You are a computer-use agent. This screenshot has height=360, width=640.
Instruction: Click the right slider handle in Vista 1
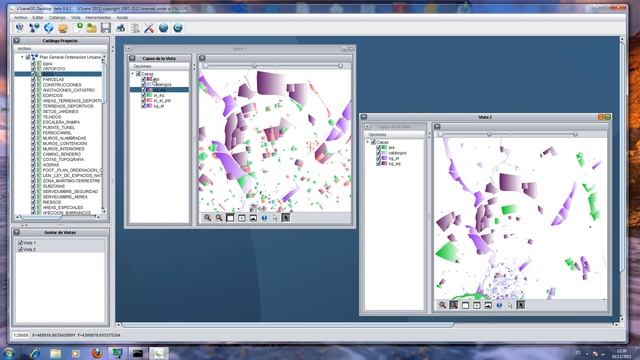pos(340,66)
